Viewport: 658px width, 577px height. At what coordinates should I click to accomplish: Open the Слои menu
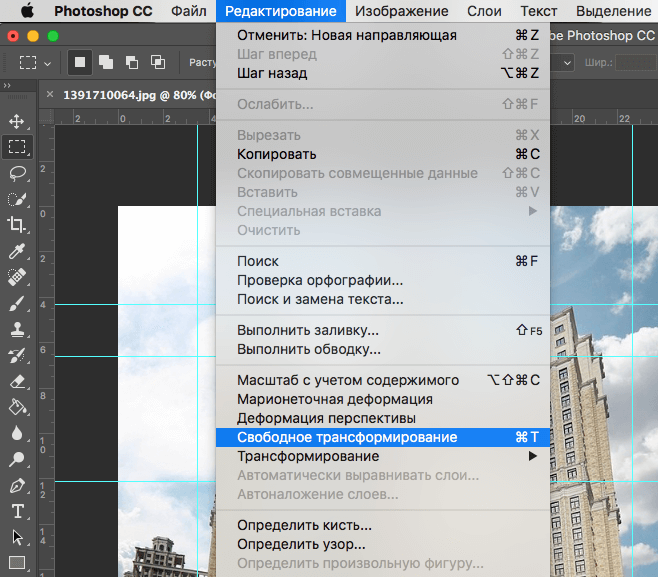click(484, 11)
